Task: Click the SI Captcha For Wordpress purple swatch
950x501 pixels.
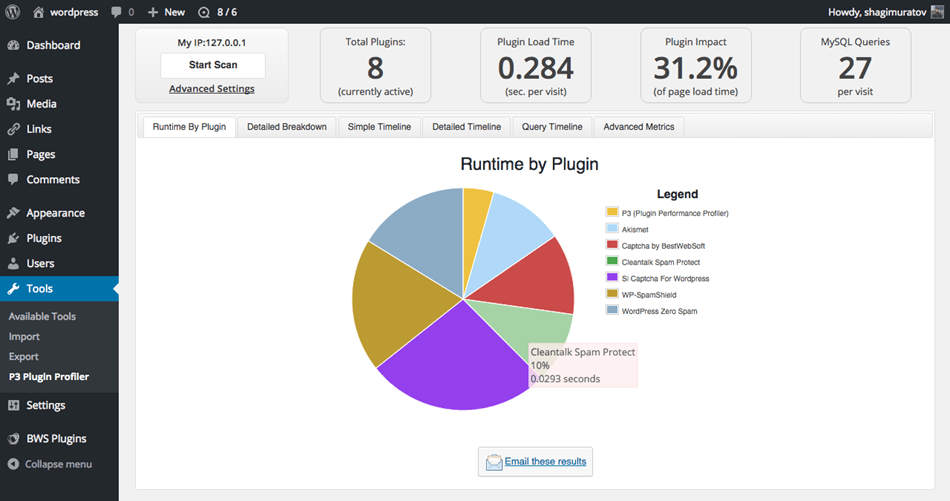Action: coord(612,277)
